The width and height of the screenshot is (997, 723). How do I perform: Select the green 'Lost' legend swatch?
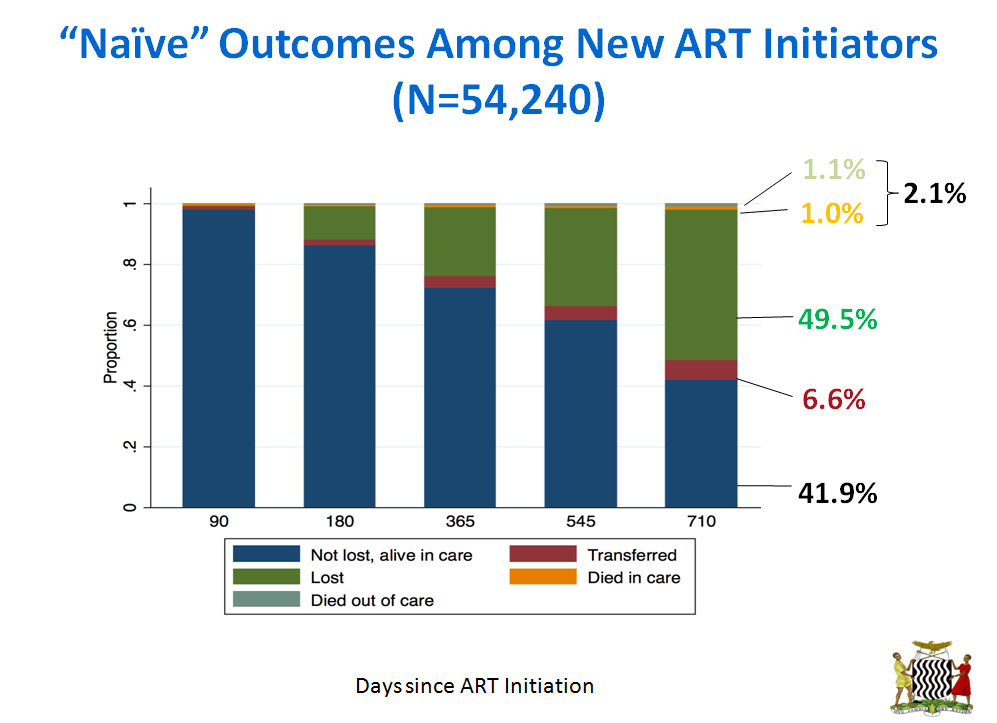coord(266,577)
